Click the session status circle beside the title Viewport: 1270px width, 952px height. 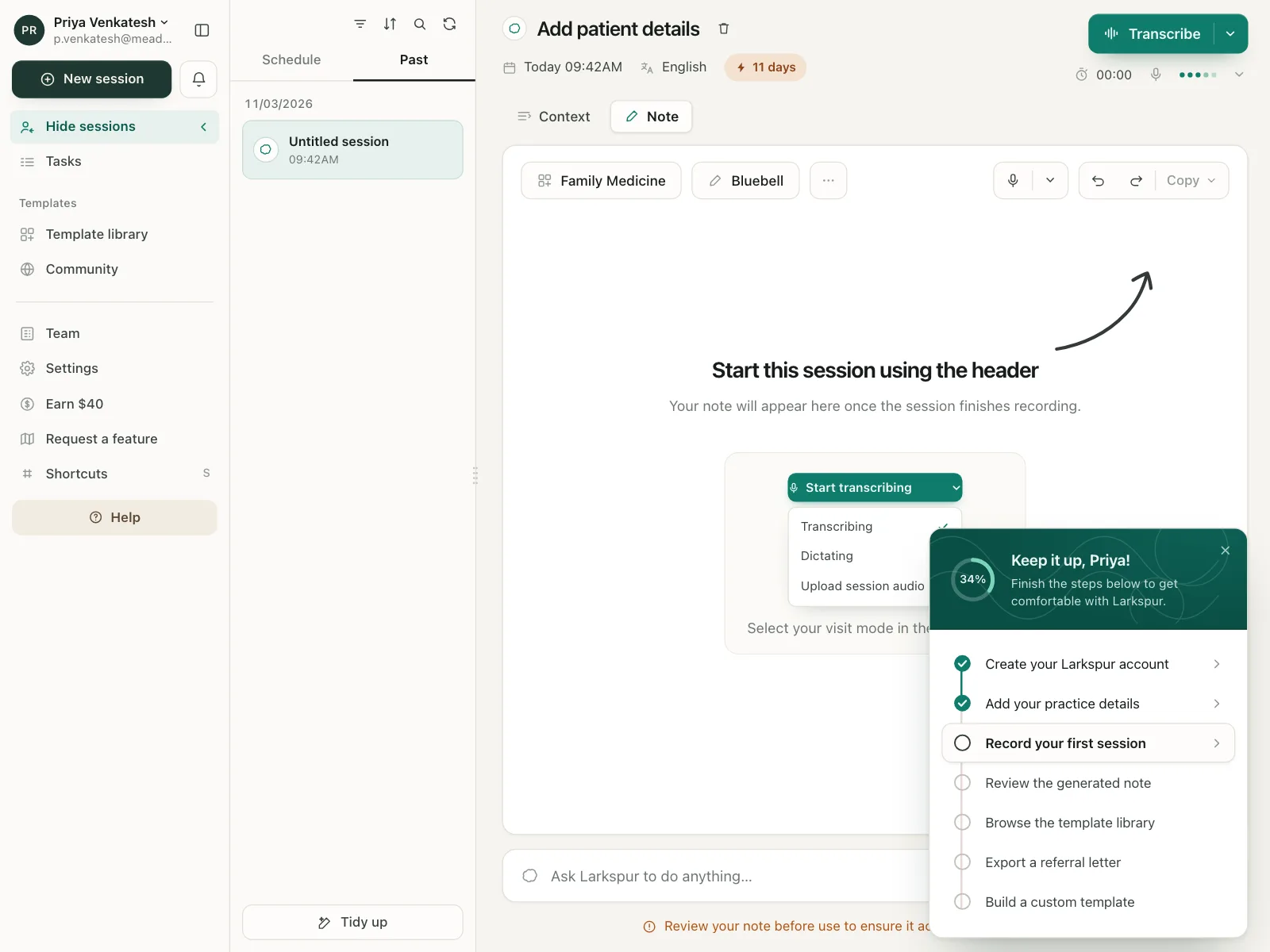point(514,29)
